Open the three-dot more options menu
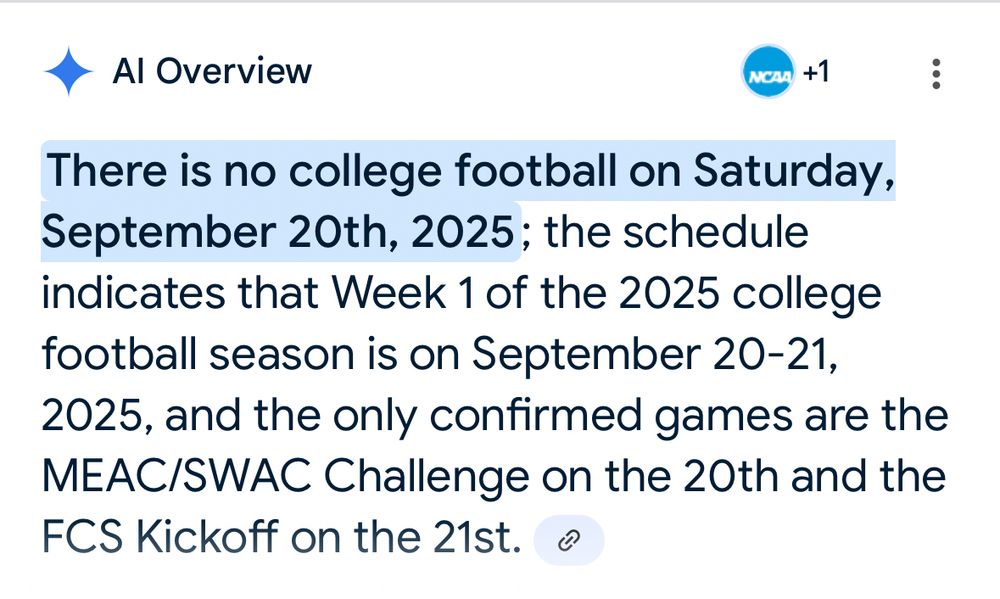1000x599 pixels. pyautogui.click(x=936, y=74)
